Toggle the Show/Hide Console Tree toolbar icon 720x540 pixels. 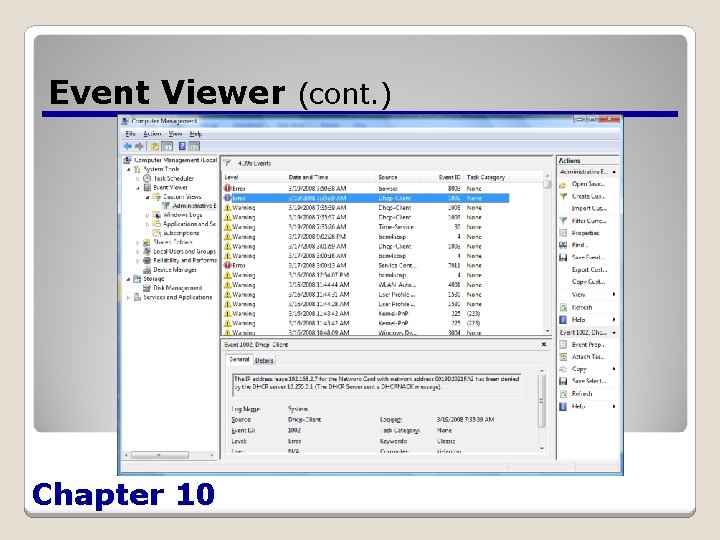click(168, 146)
